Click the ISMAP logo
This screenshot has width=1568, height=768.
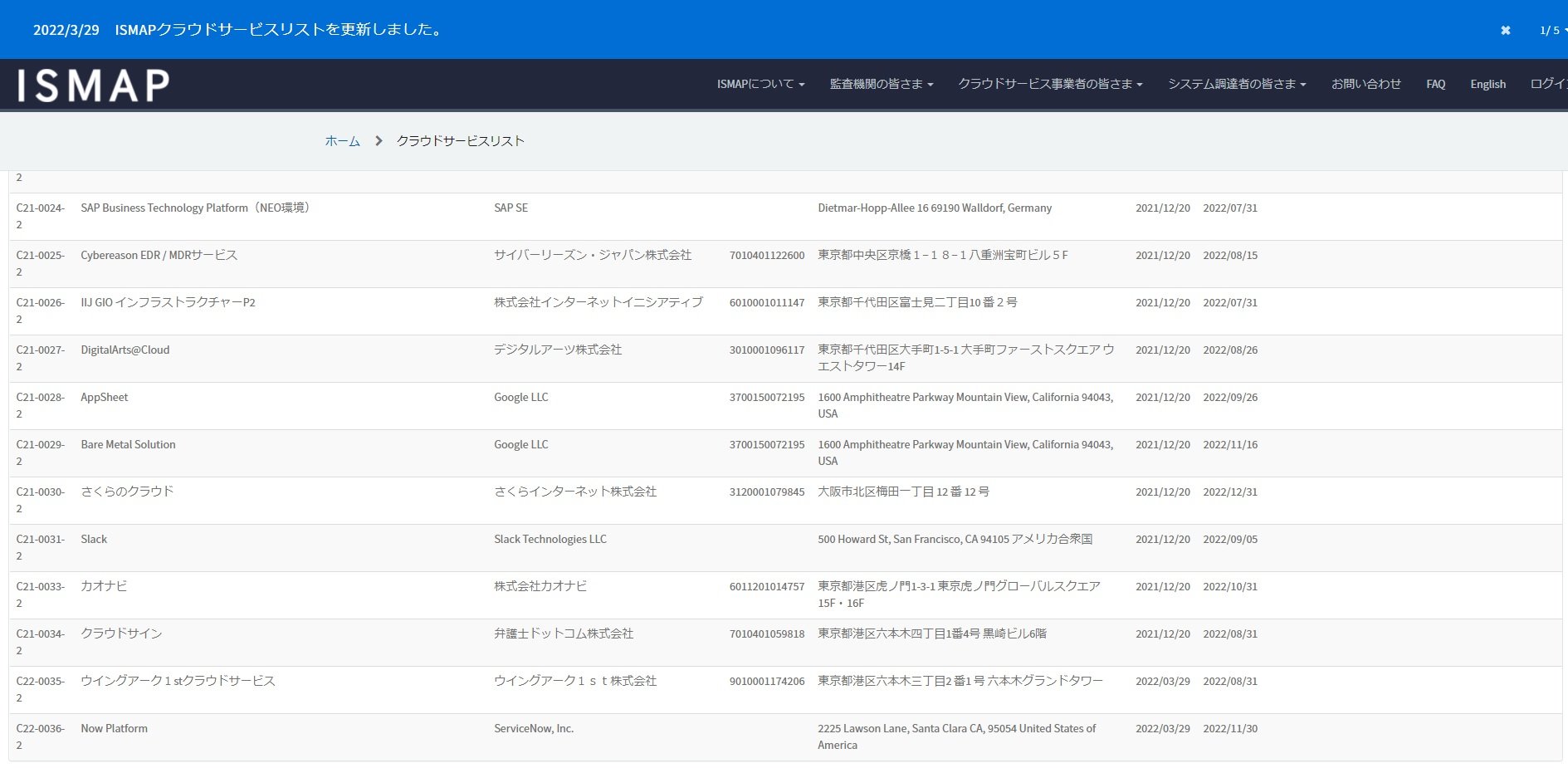(94, 86)
